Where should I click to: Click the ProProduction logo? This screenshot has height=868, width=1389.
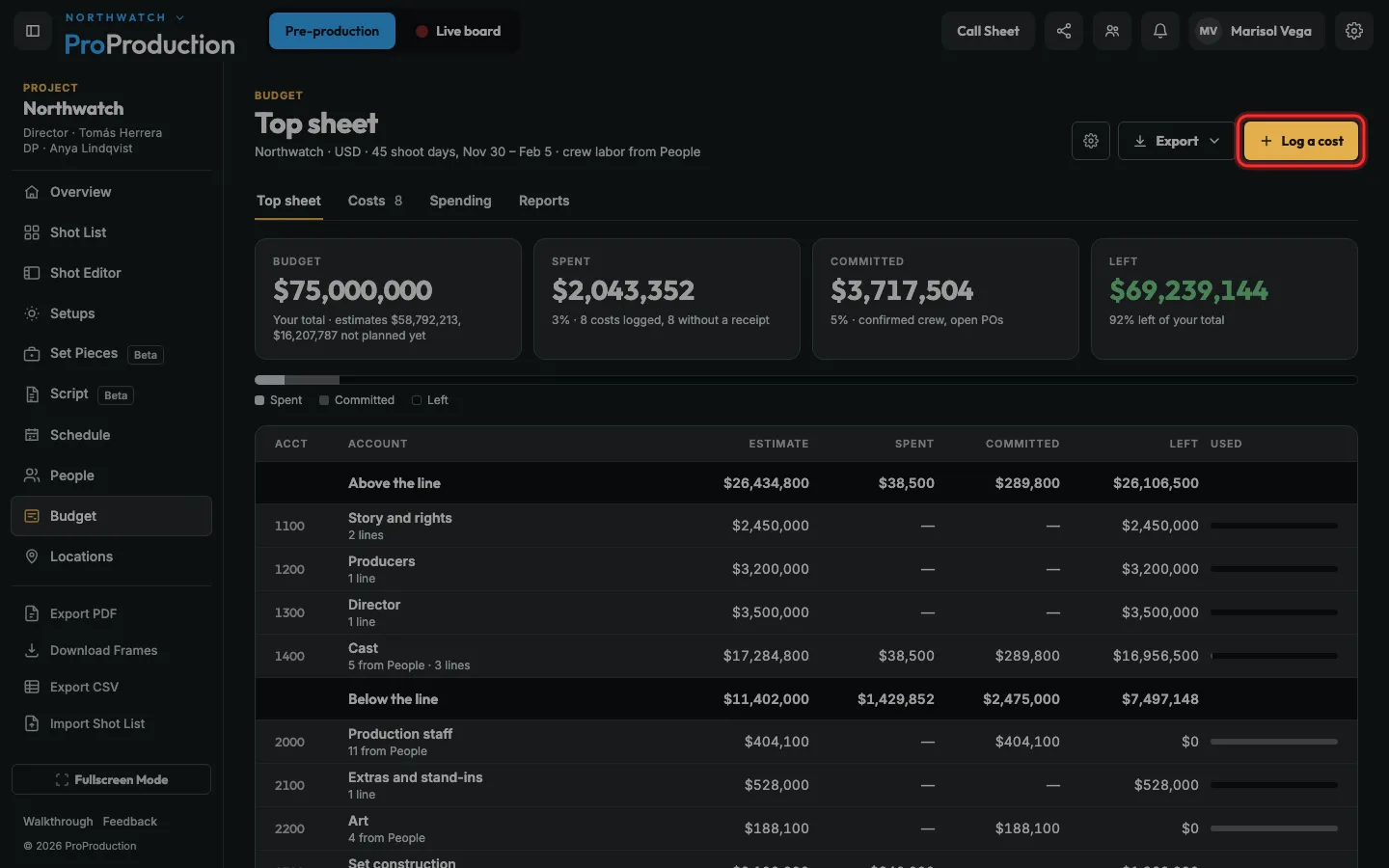coord(150,44)
